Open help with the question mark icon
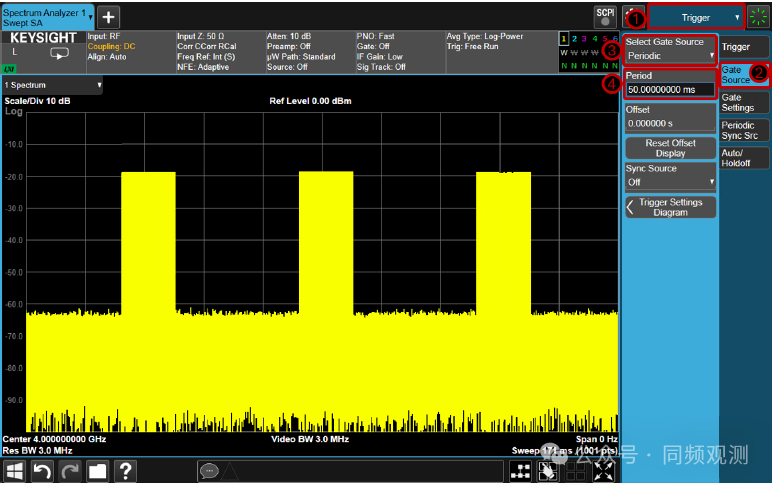This screenshot has width=773, height=485. click(125, 471)
